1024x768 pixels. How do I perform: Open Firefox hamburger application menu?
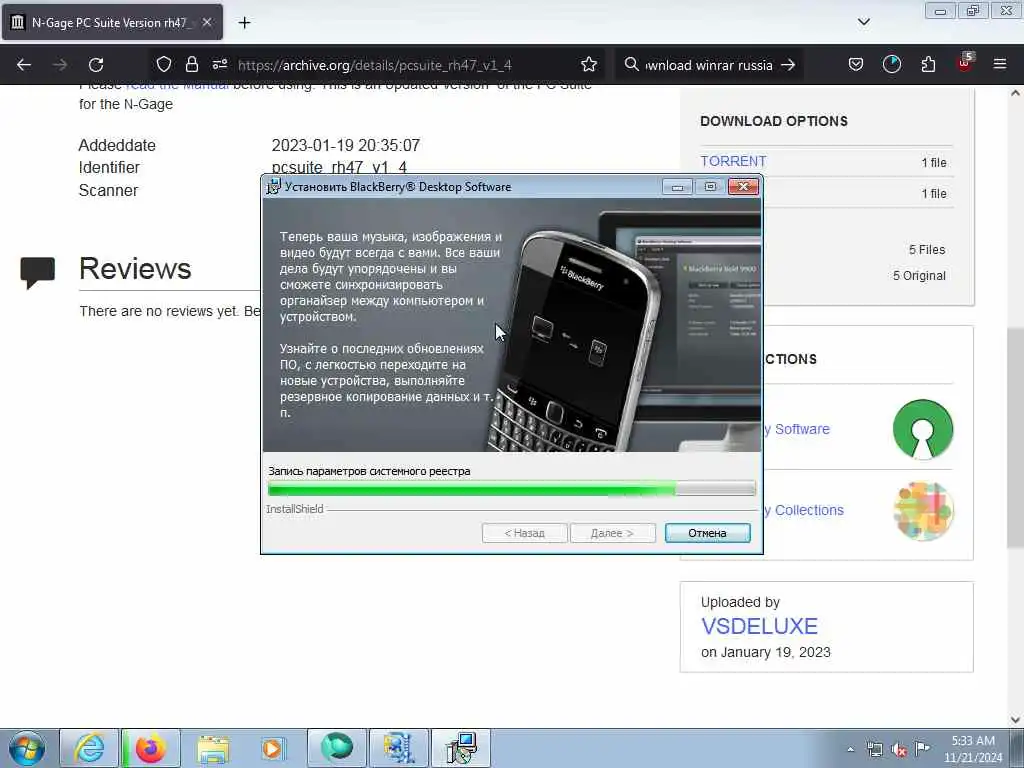(1000, 64)
